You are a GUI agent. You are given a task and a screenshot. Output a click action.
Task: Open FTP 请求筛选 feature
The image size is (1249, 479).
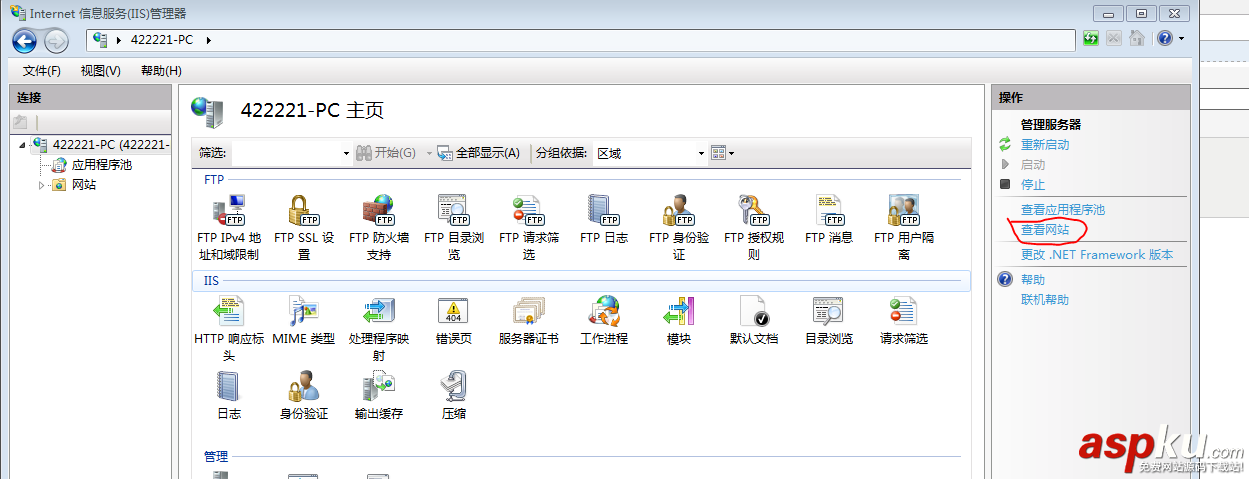click(x=529, y=228)
